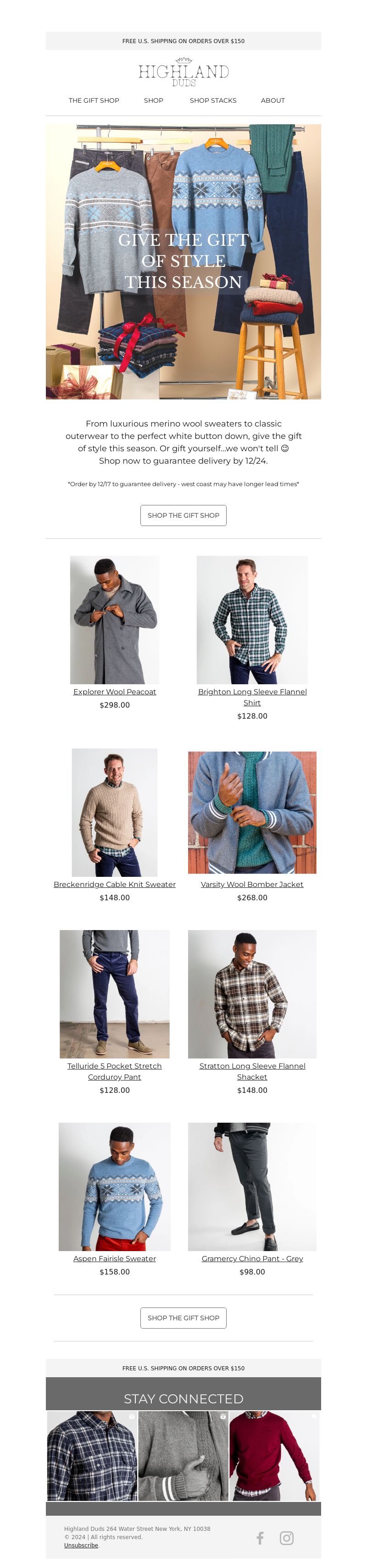The image size is (367, 1568).
Task: Open Brighton Long Sleeve Flannel Shirt link
Action: point(252,697)
